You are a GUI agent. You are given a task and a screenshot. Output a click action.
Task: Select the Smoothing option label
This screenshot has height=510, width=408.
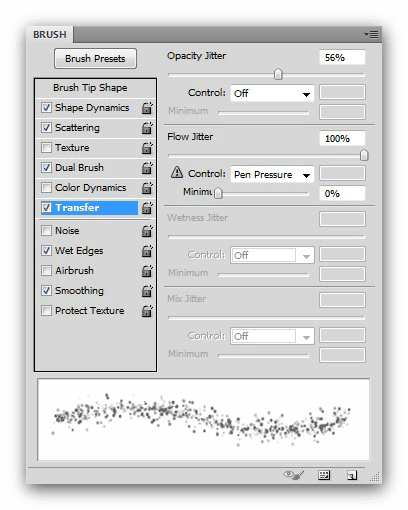tap(79, 291)
